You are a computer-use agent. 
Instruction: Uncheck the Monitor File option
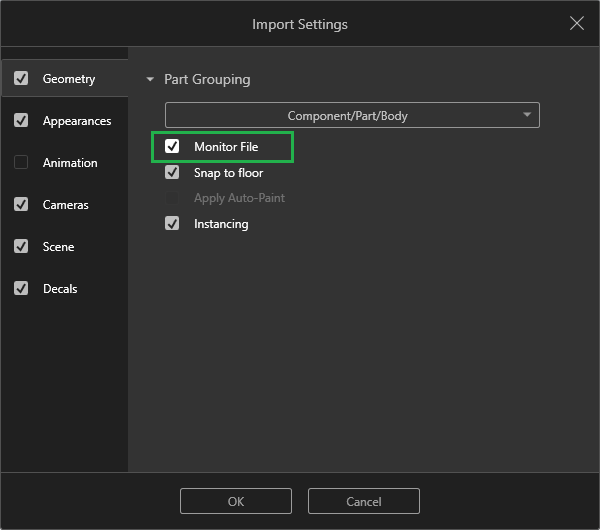172,146
